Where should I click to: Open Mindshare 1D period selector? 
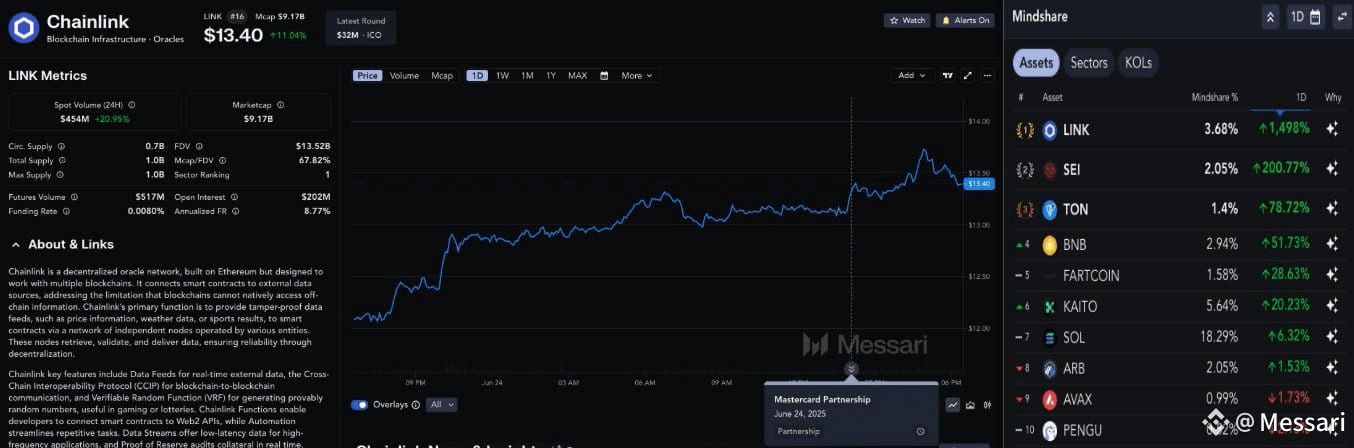click(x=1305, y=17)
